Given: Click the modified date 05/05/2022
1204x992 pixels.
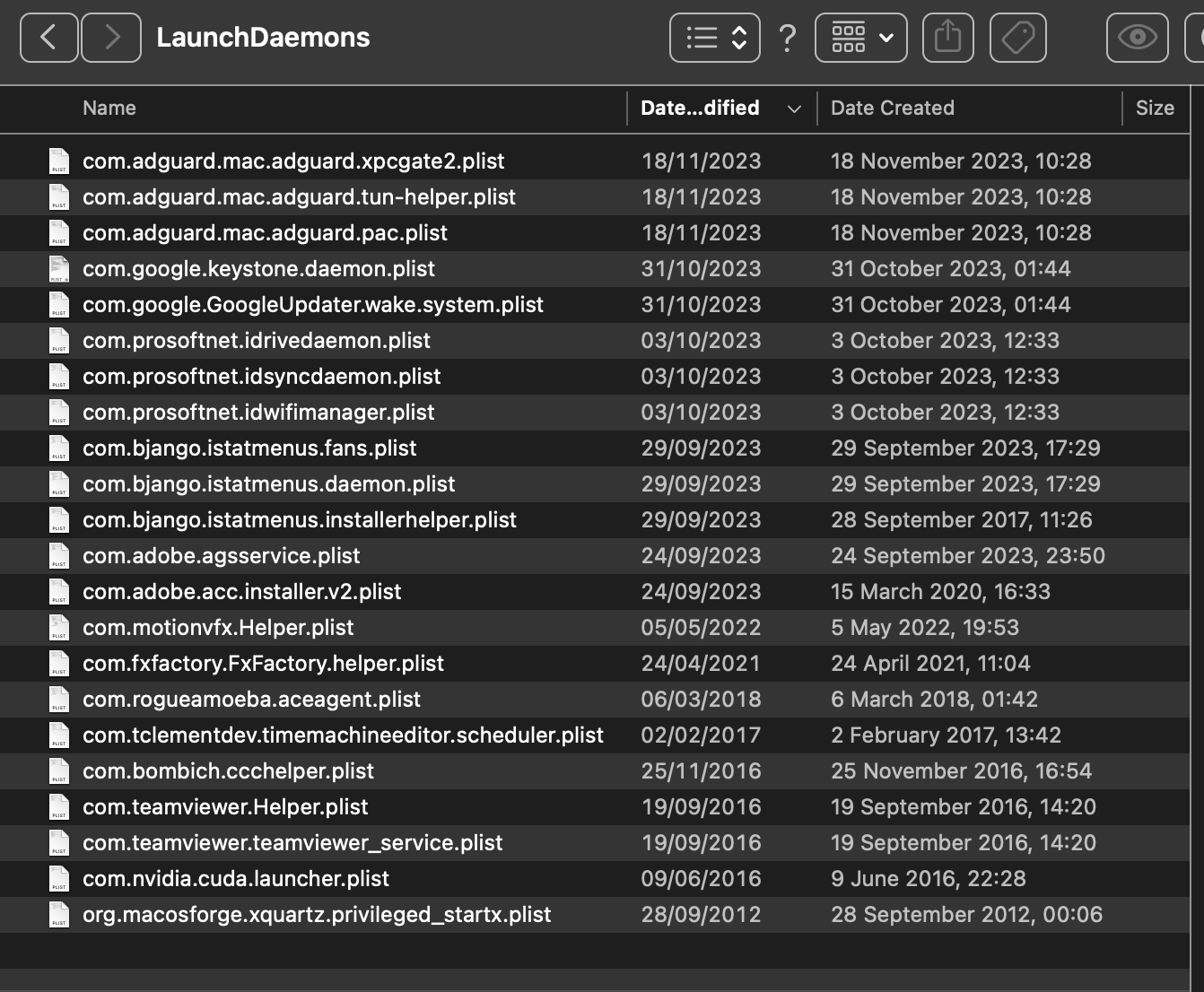Looking at the screenshot, I should coord(701,628).
